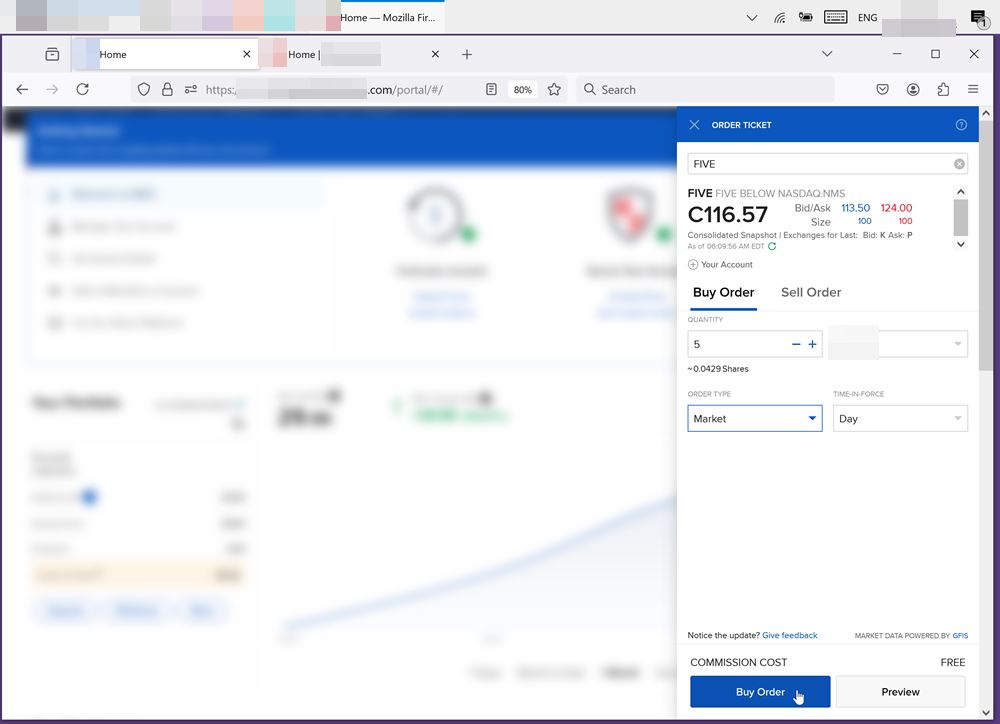Increase quantity using the plus icon
Image resolution: width=1000 pixels, height=724 pixels.
(x=812, y=344)
